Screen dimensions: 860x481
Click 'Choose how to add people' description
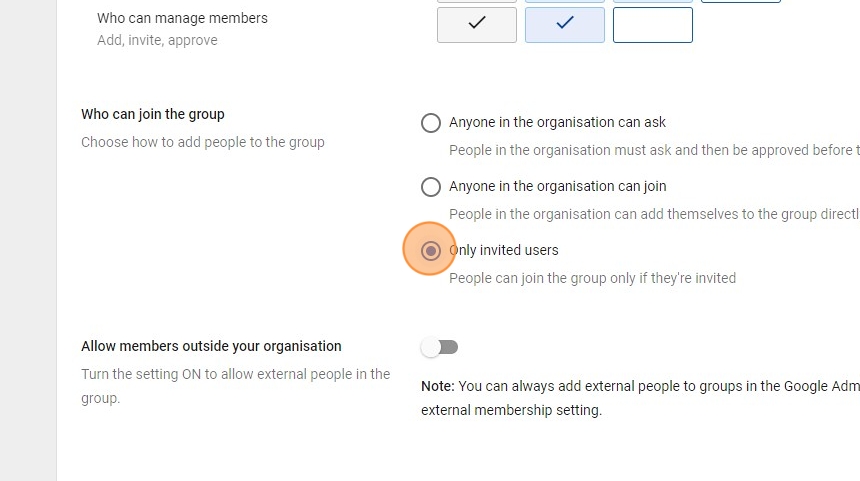pos(203,142)
